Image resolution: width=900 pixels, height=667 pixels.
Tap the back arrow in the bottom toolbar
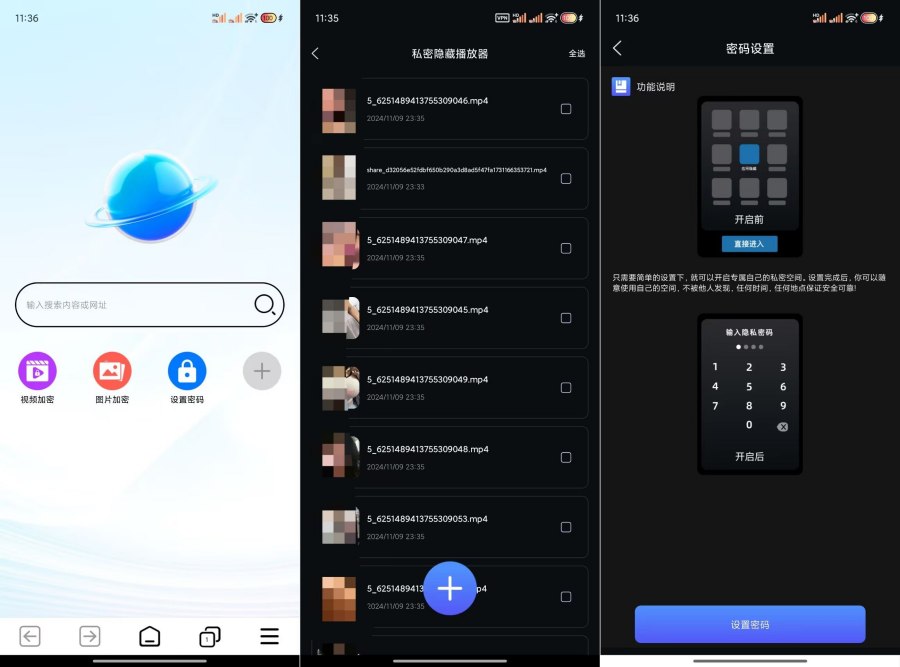coord(29,636)
